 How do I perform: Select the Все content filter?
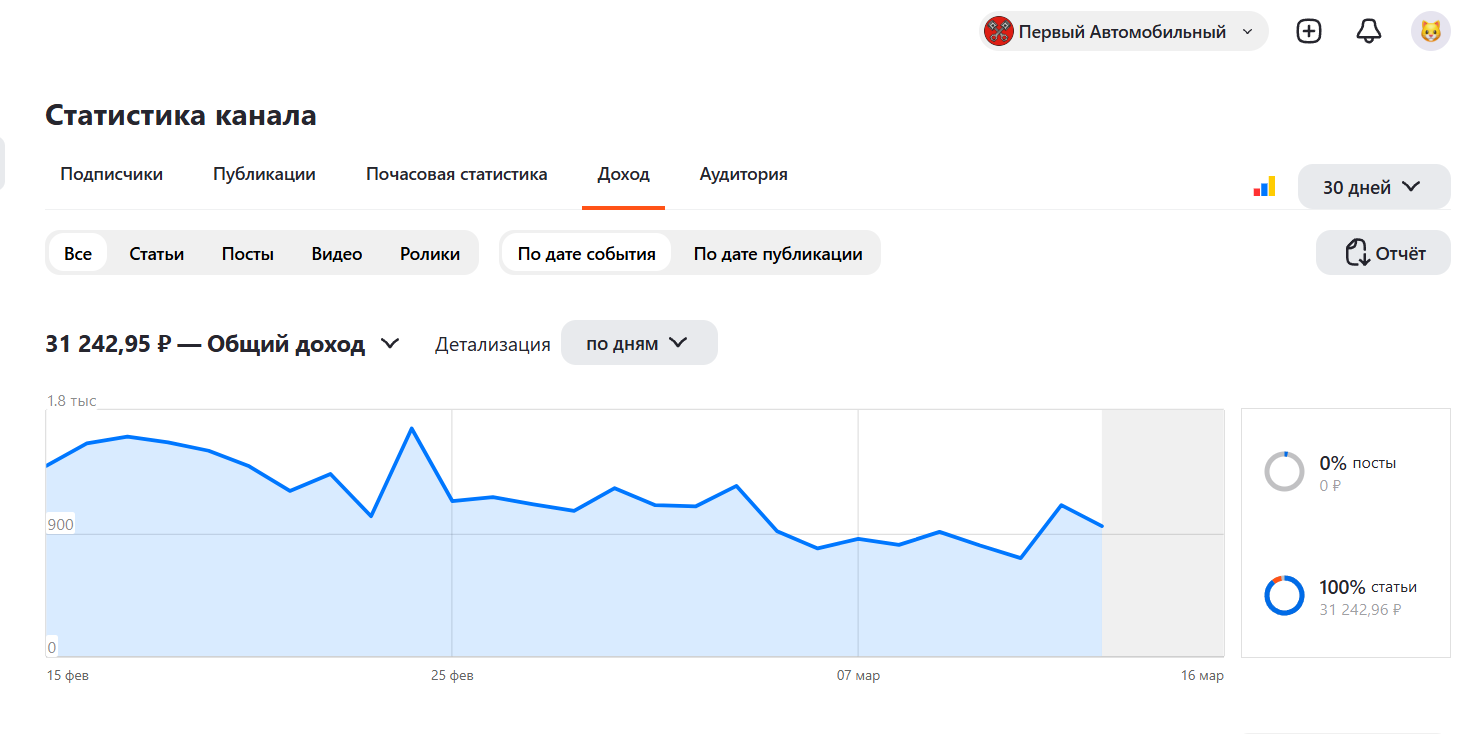pyautogui.click(x=78, y=253)
